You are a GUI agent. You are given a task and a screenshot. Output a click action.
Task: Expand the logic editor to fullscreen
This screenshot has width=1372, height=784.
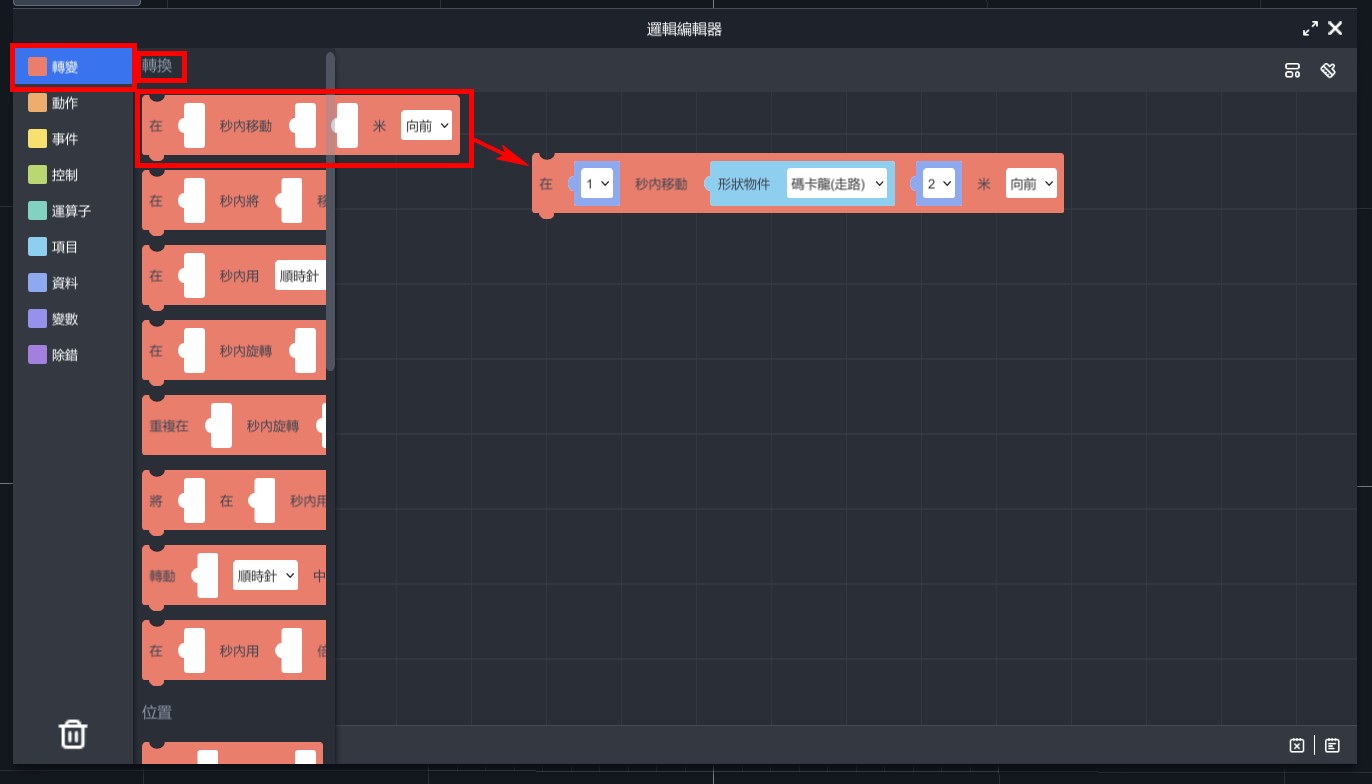[1310, 29]
